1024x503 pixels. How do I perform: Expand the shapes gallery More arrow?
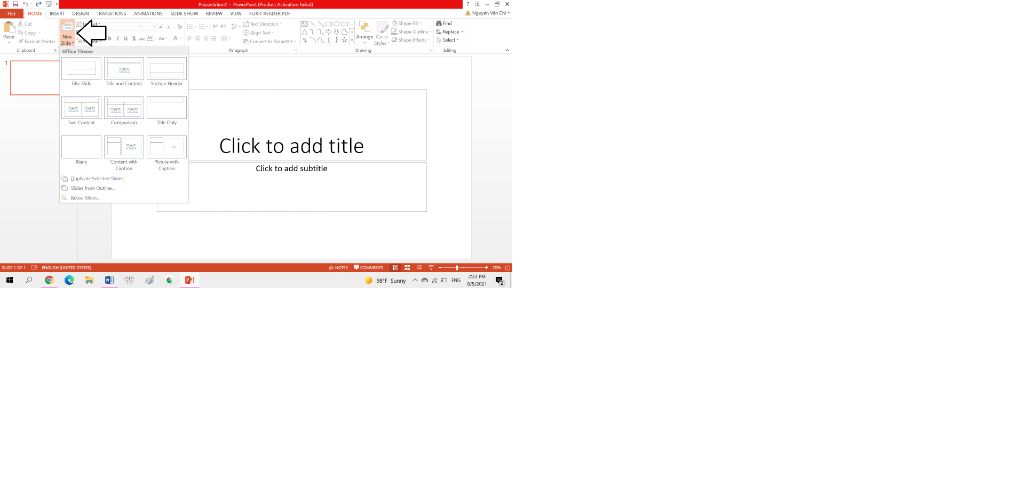point(352,40)
